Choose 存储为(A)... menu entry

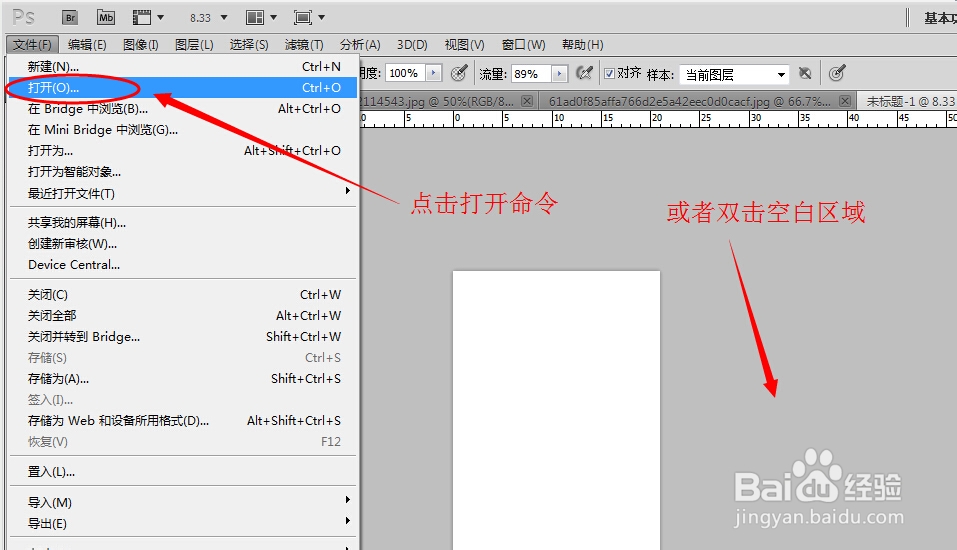coord(183,378)
